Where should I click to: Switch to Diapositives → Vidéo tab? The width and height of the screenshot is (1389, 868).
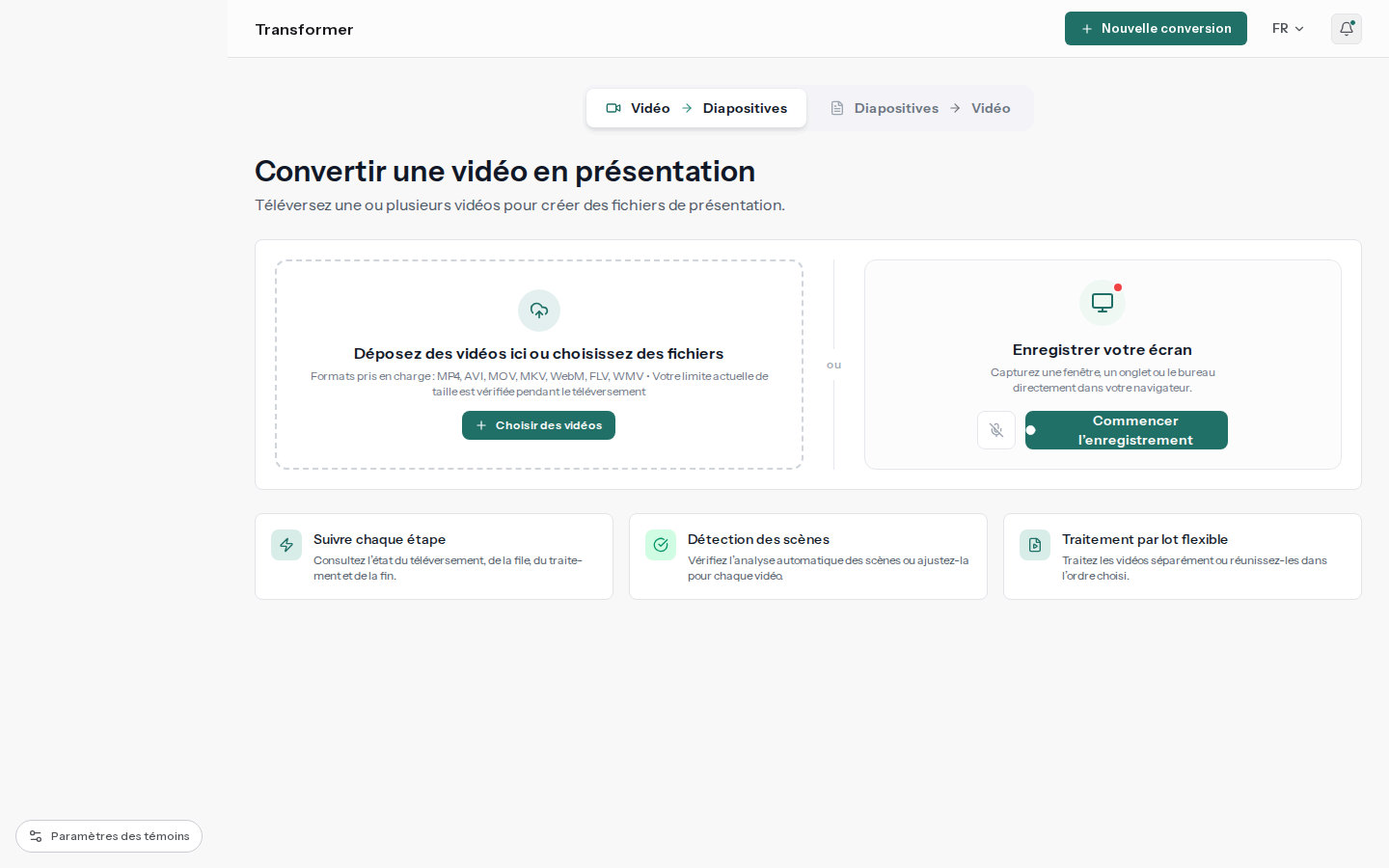pos(920,108)
